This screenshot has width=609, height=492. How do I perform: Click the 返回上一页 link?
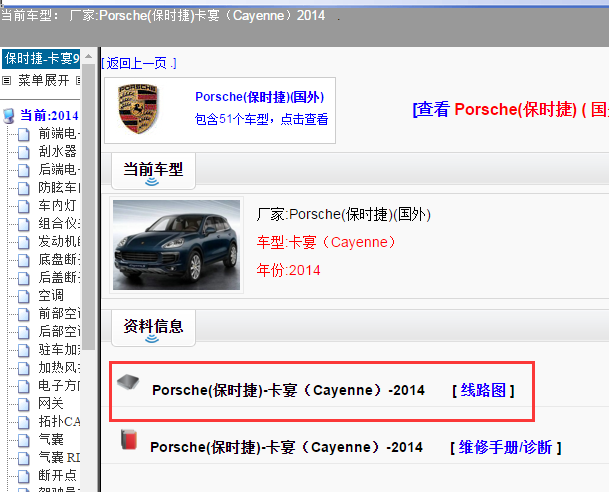139,63
